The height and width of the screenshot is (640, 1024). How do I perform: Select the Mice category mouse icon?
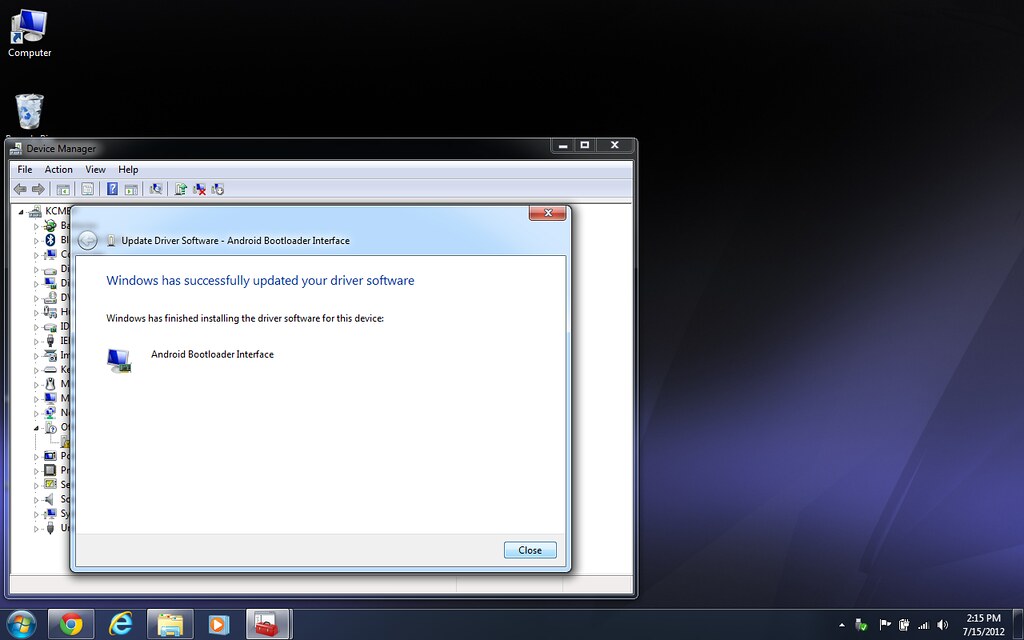[x=50, y=383]
